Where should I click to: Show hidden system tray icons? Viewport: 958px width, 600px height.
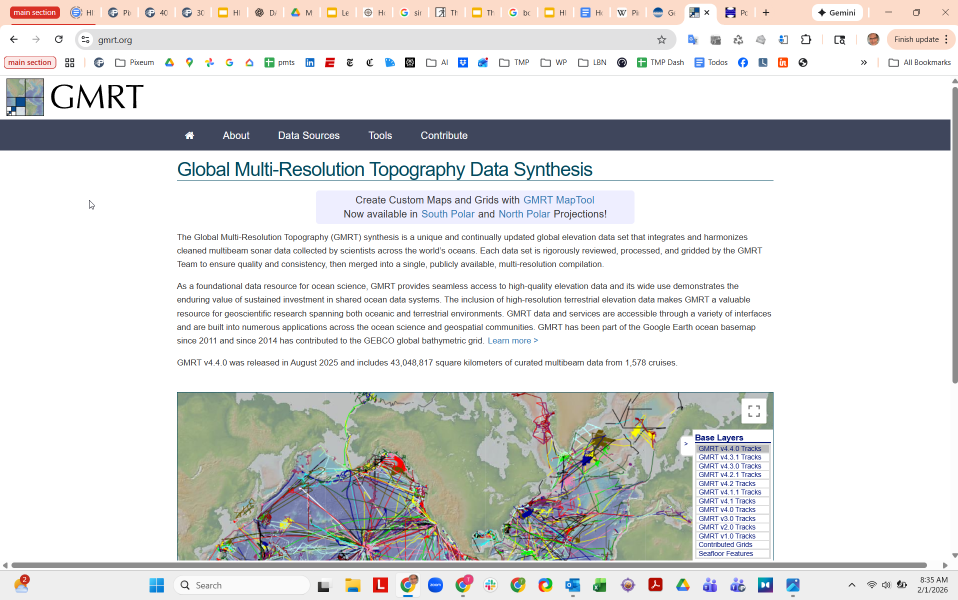click(x=851, y=585)
